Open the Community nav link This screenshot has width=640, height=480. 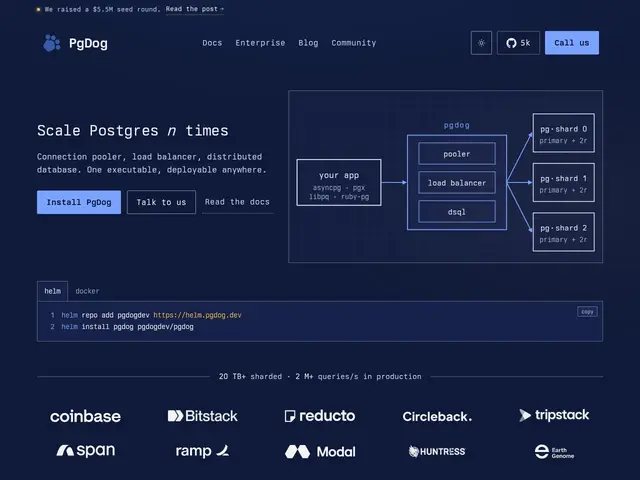(353, 43)
